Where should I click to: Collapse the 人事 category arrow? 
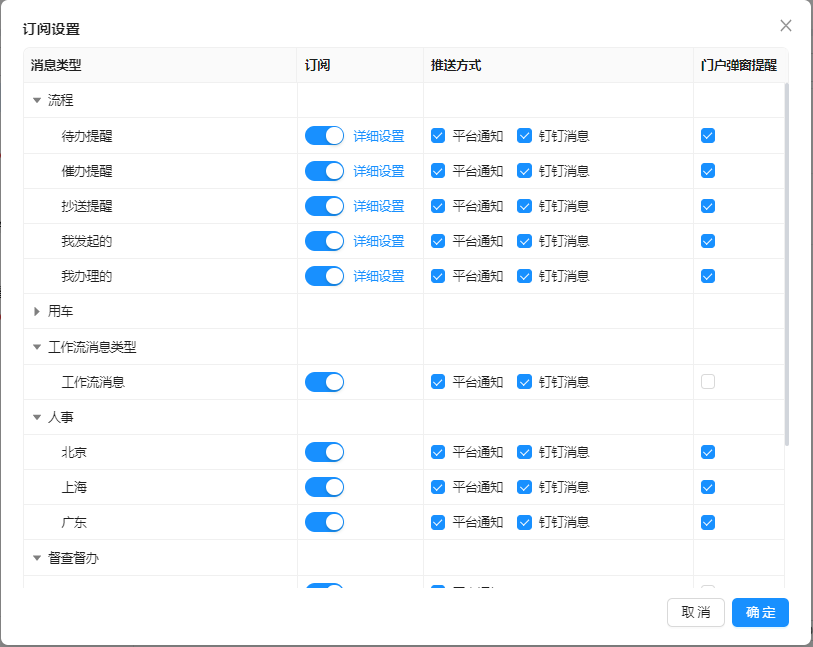tap(37, 417)
